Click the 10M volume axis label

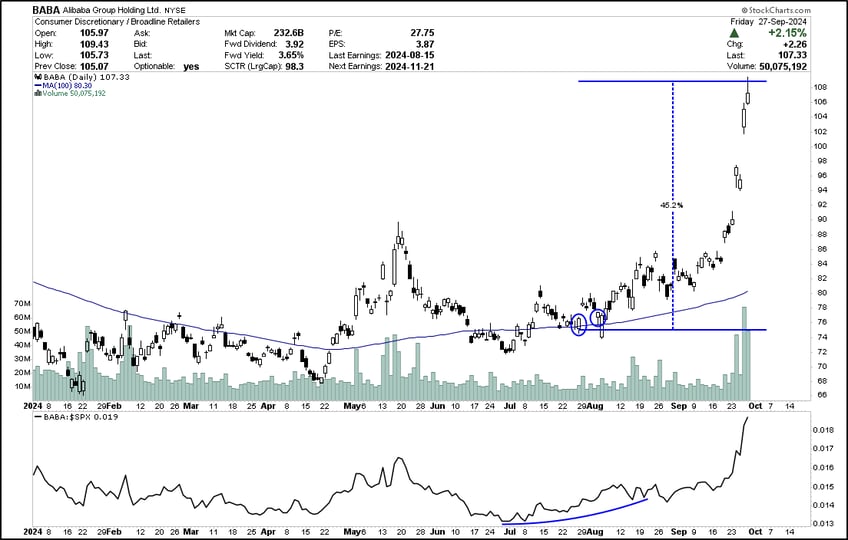[x=22, y=386]
